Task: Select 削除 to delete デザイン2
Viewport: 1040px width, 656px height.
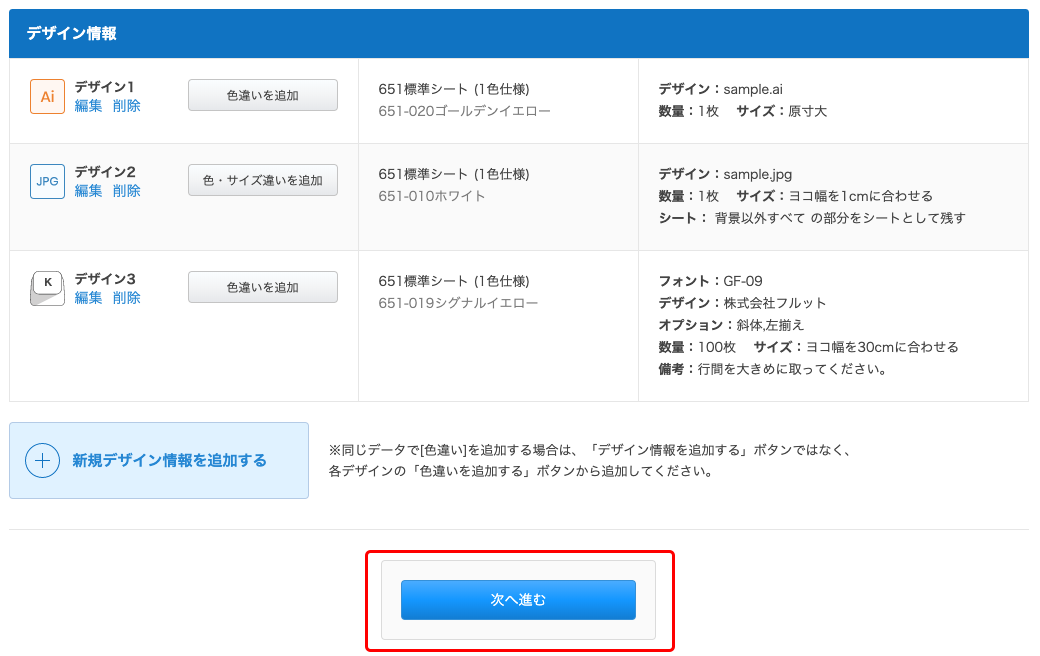Action: click(126, 190)
